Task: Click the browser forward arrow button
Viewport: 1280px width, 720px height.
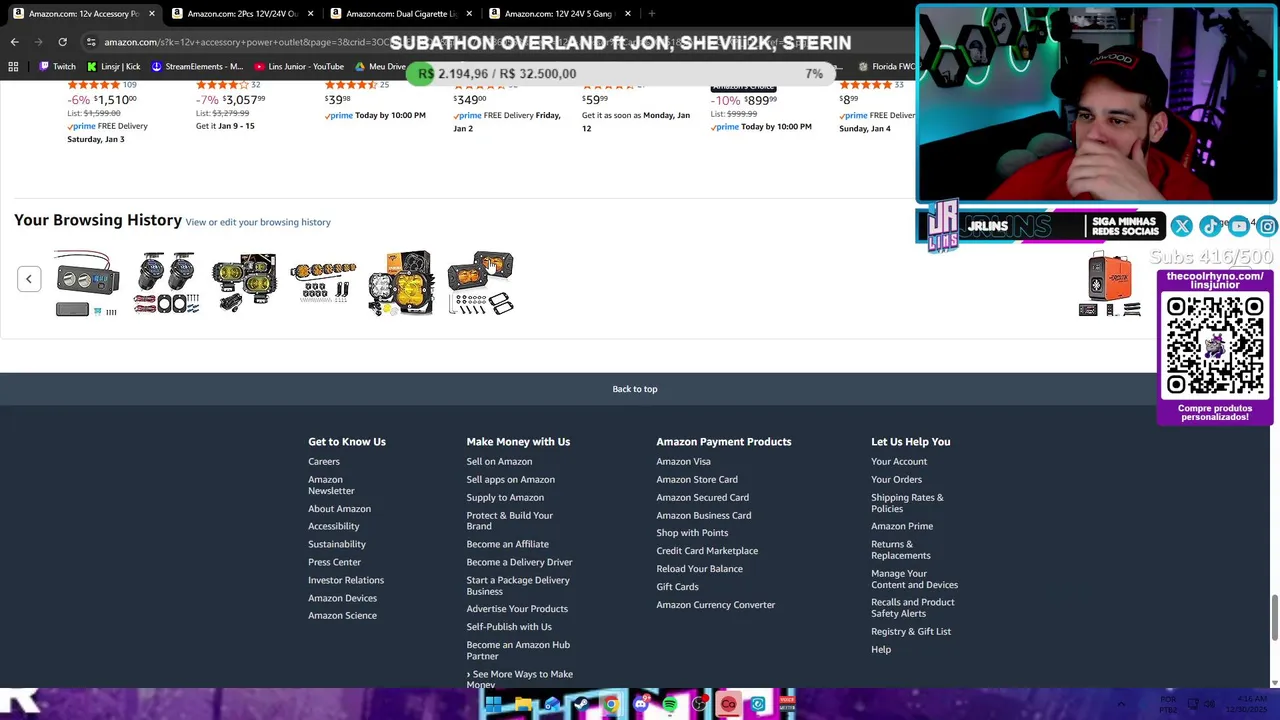Action: (x=39, y=42)
